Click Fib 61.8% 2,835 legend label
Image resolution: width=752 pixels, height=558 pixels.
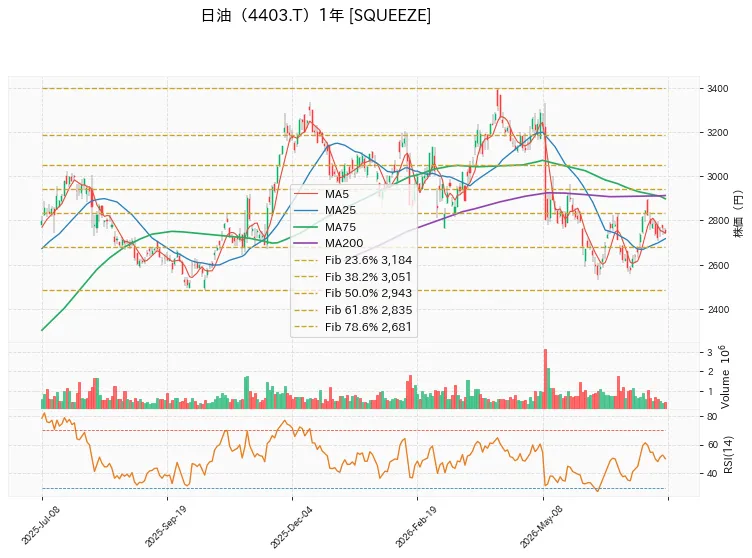point(368,310)
